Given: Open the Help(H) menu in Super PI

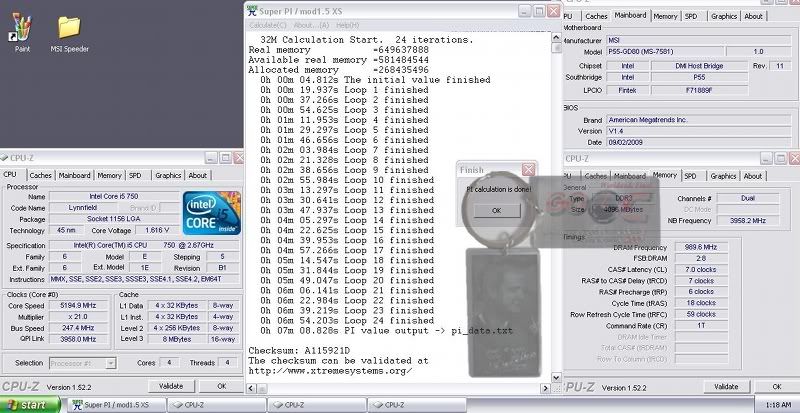Looking at the screenshot, I should [x=347, y=25].
